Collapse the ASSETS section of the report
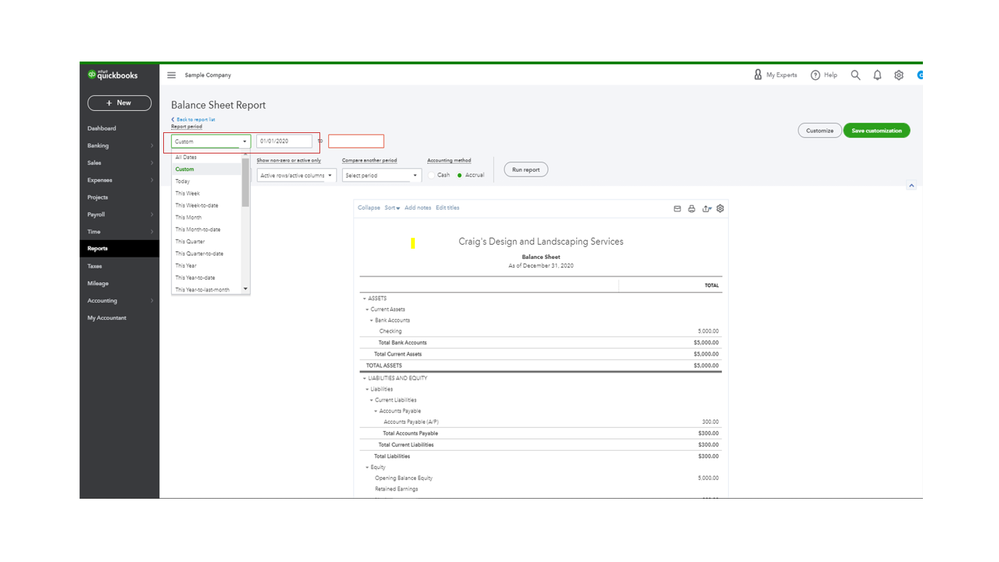 pyautogui.click(x=365, y=298)
